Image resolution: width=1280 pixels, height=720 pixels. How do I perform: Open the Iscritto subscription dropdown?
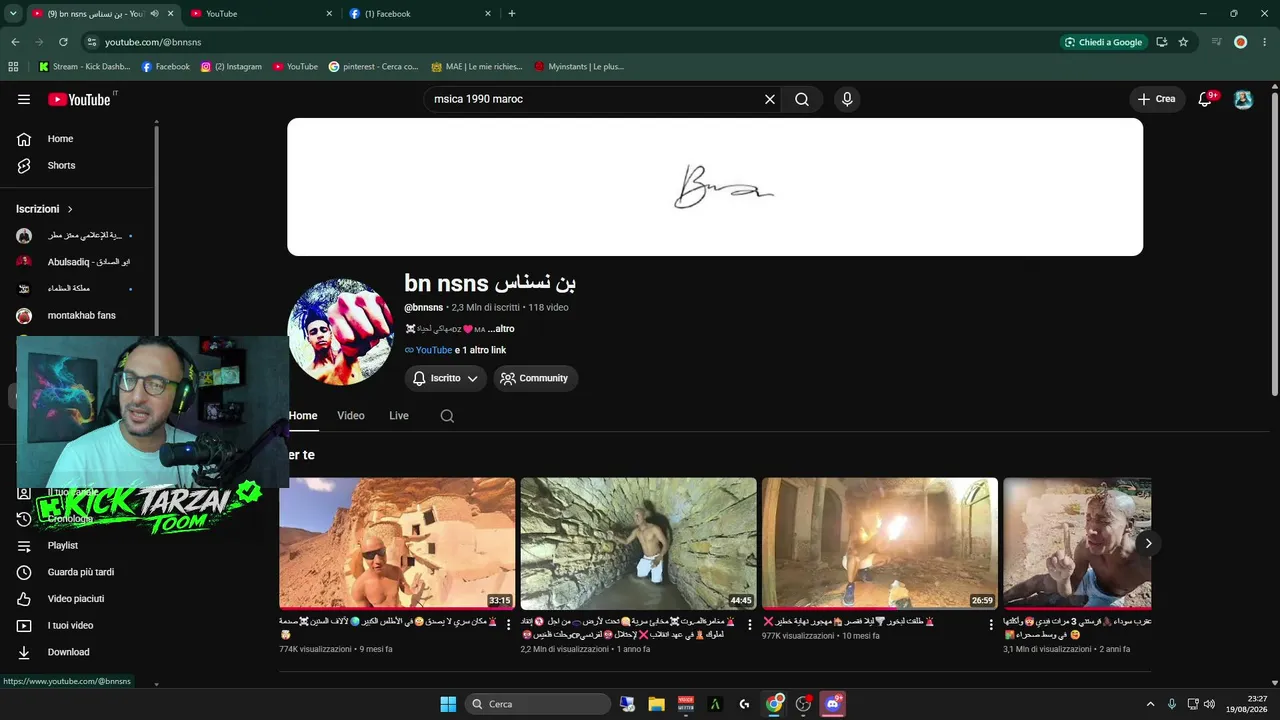pos(445,378)
